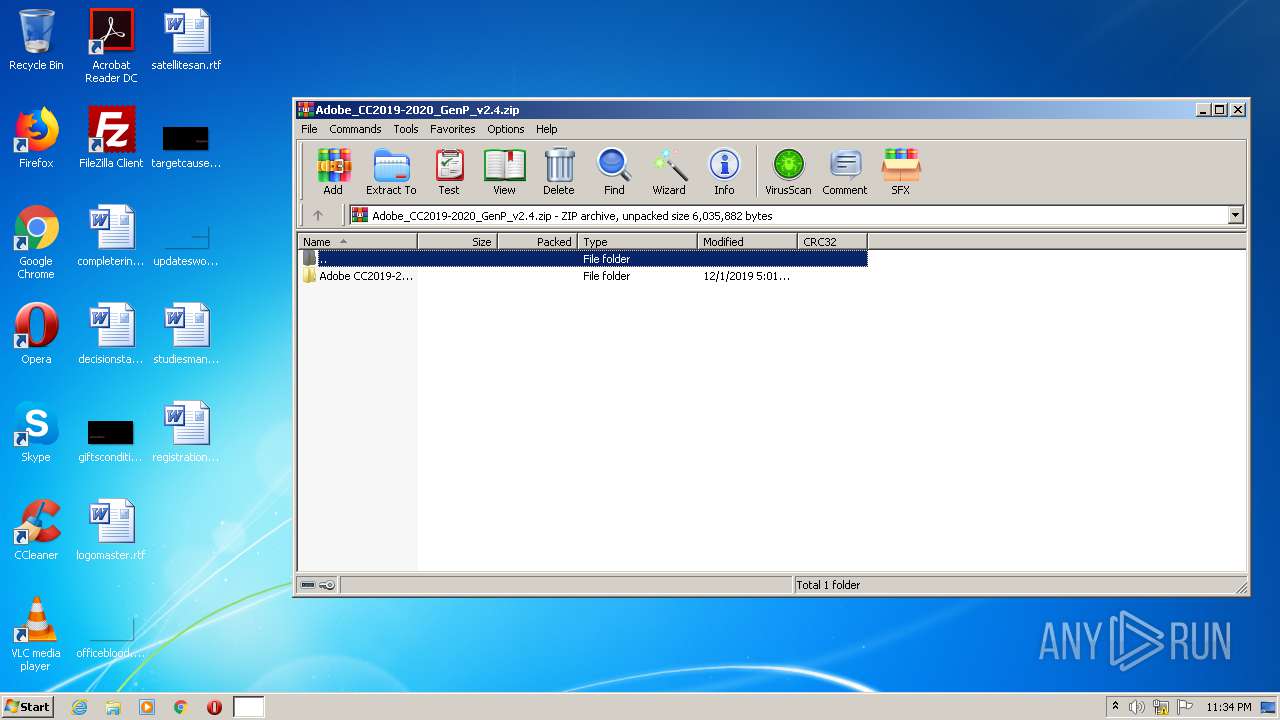Open the File menu
The height and width of the screenshot is (720, 1280).
point(309,129)
